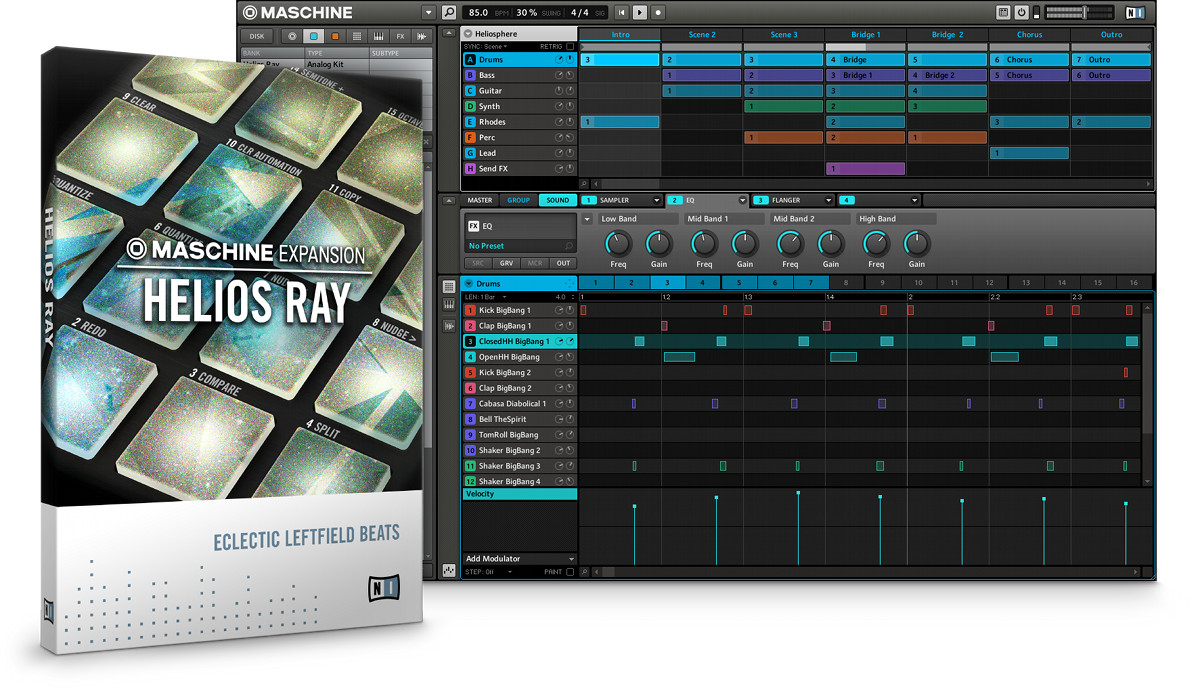Click the Native Instruments logo

1135,13
